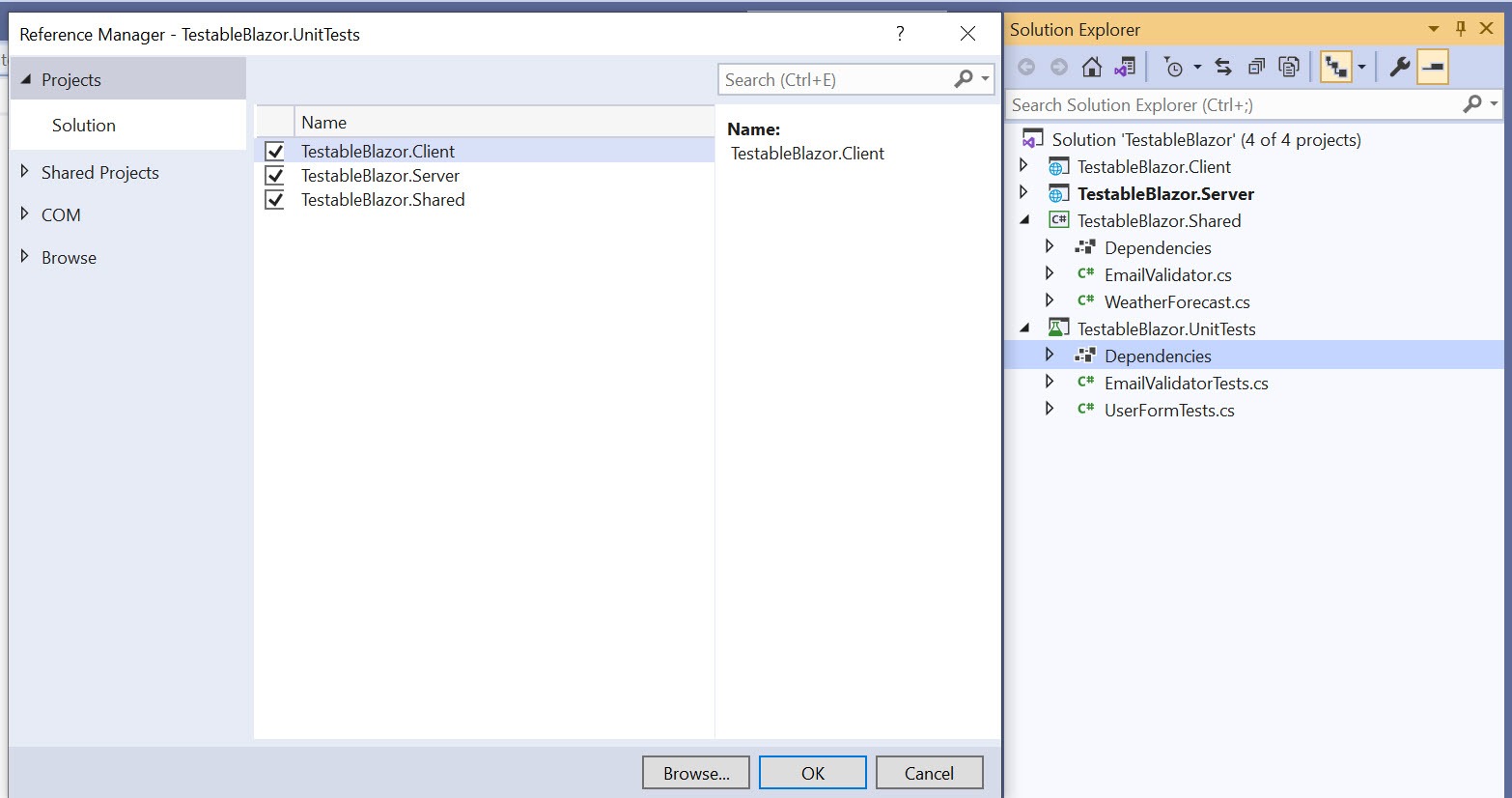Image resolution: width=1512 pixels, height=798 pixels.
Task: Uncheck the TestableBlazor.Server reference checkbox
Action: click(x=275, y=175)
